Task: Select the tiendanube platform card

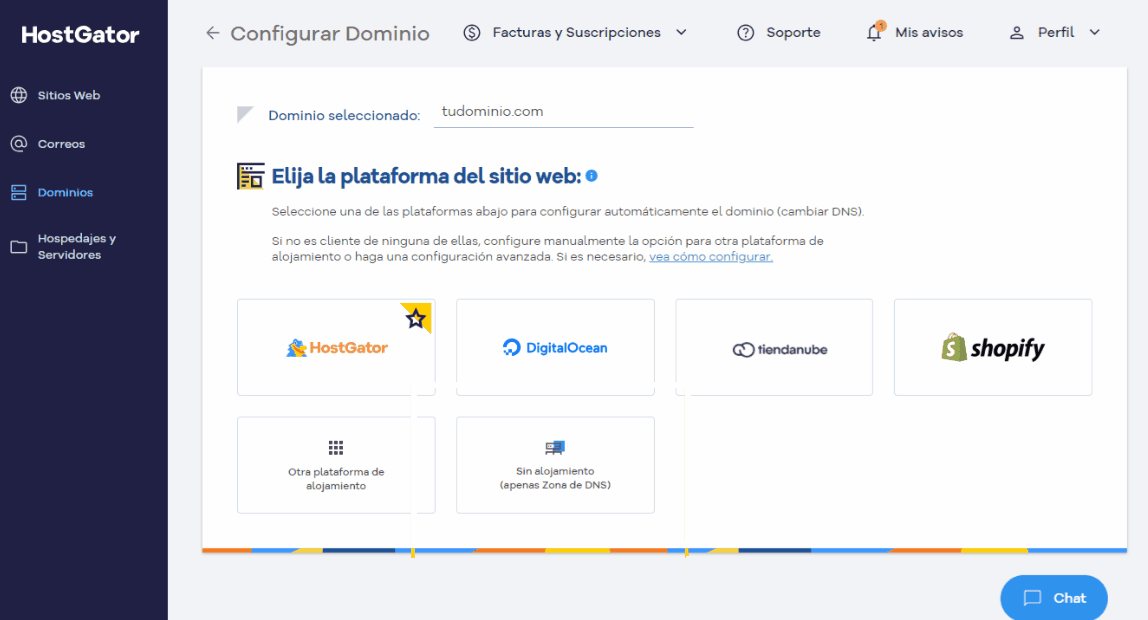Action: pos(774,347)
